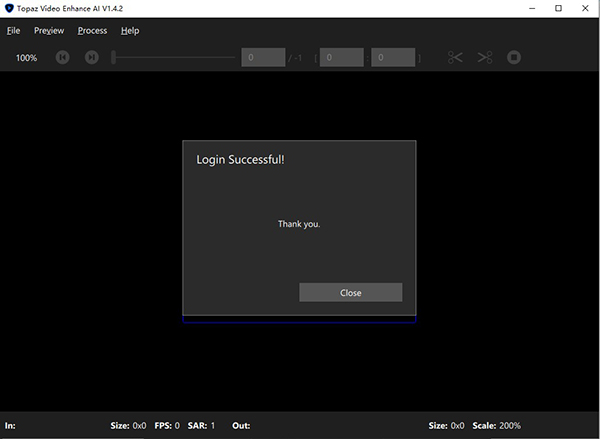600x439 pixels.
Task: Maximize the Topaz Video Enhance AI window
Action: coord(558,8)
